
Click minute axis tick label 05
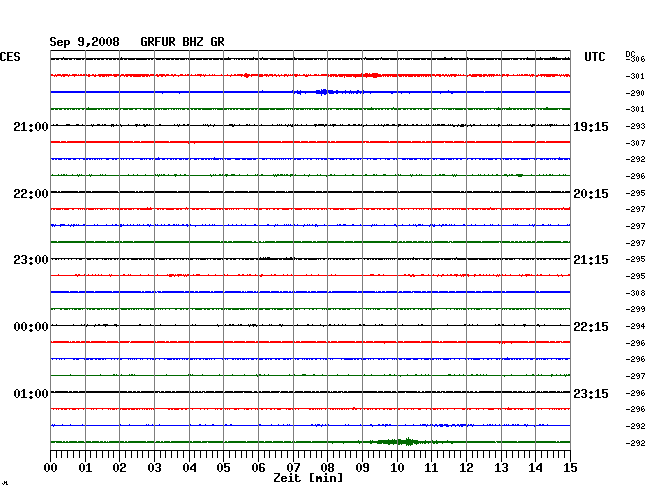click(223, 468)
